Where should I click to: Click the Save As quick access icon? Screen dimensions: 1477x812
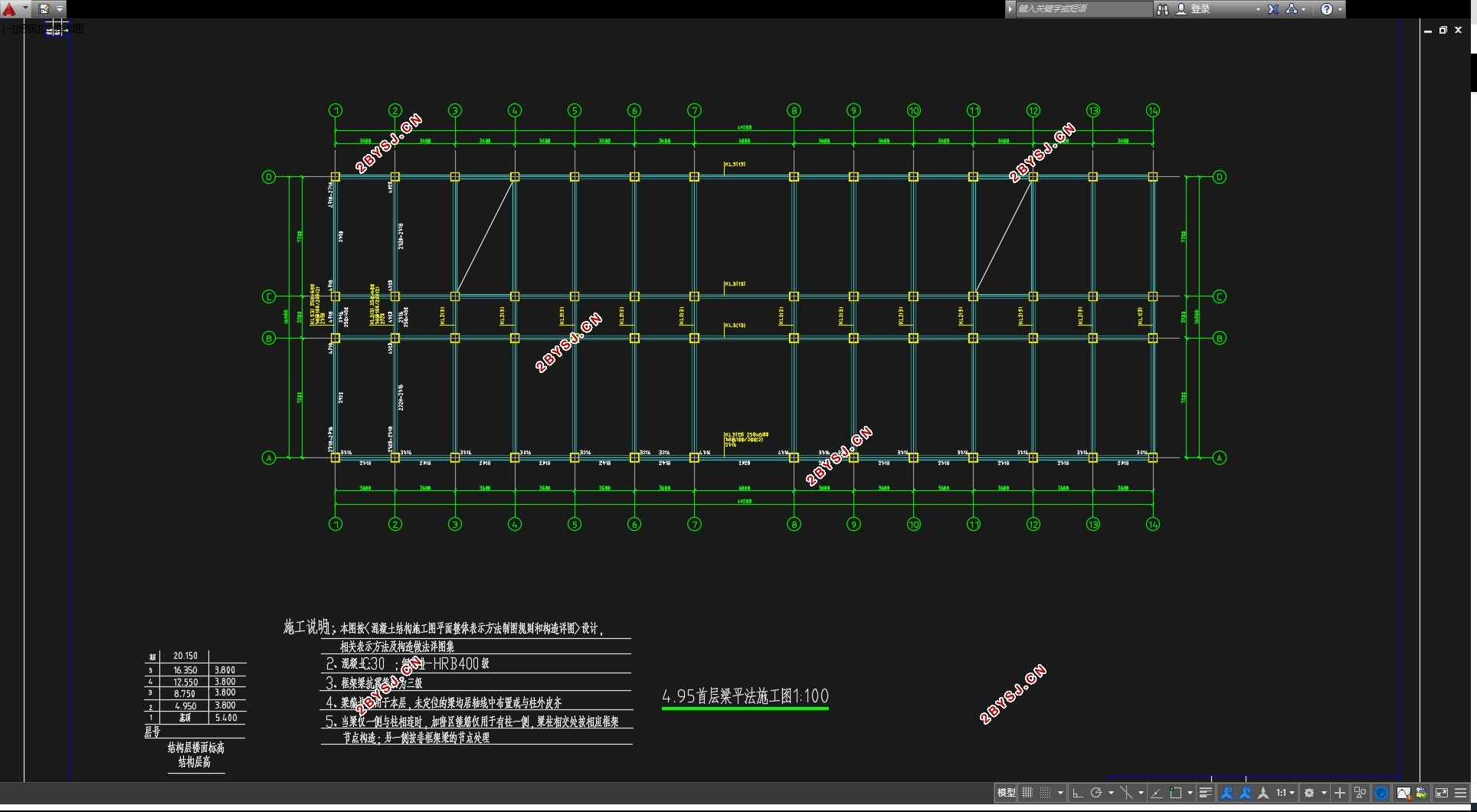pos(44,9)
